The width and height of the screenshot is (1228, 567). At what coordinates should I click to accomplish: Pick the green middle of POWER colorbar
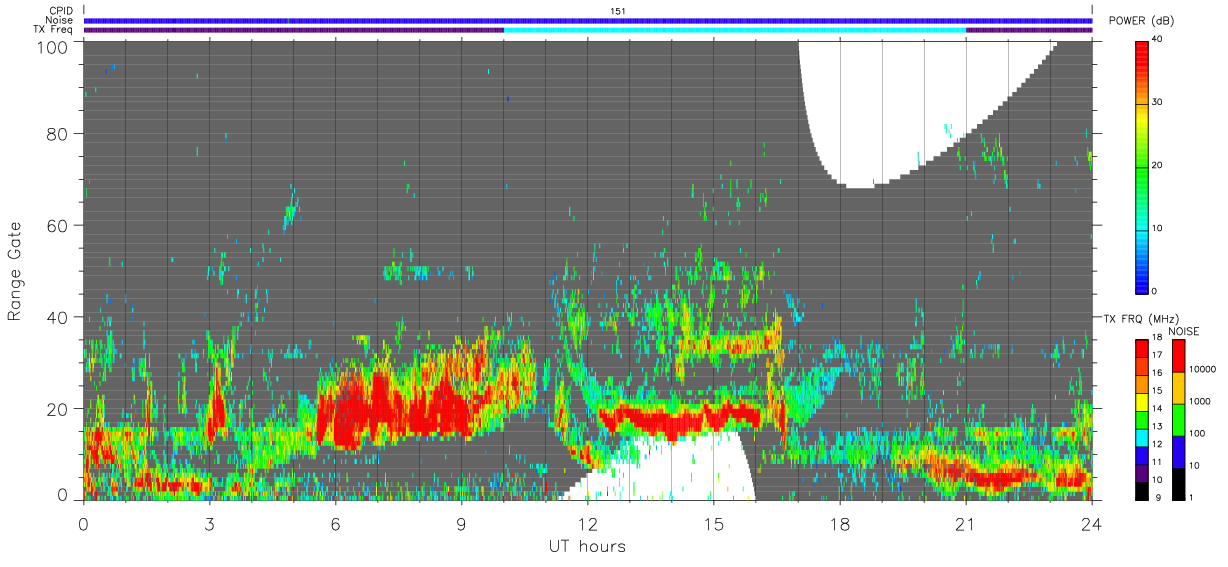tap(1141, 165)
